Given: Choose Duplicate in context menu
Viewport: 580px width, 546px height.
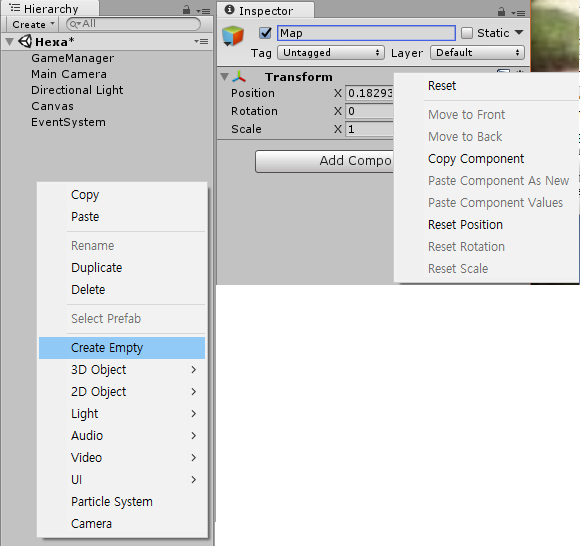Looking at the screenshot, I should pos(122,267).
